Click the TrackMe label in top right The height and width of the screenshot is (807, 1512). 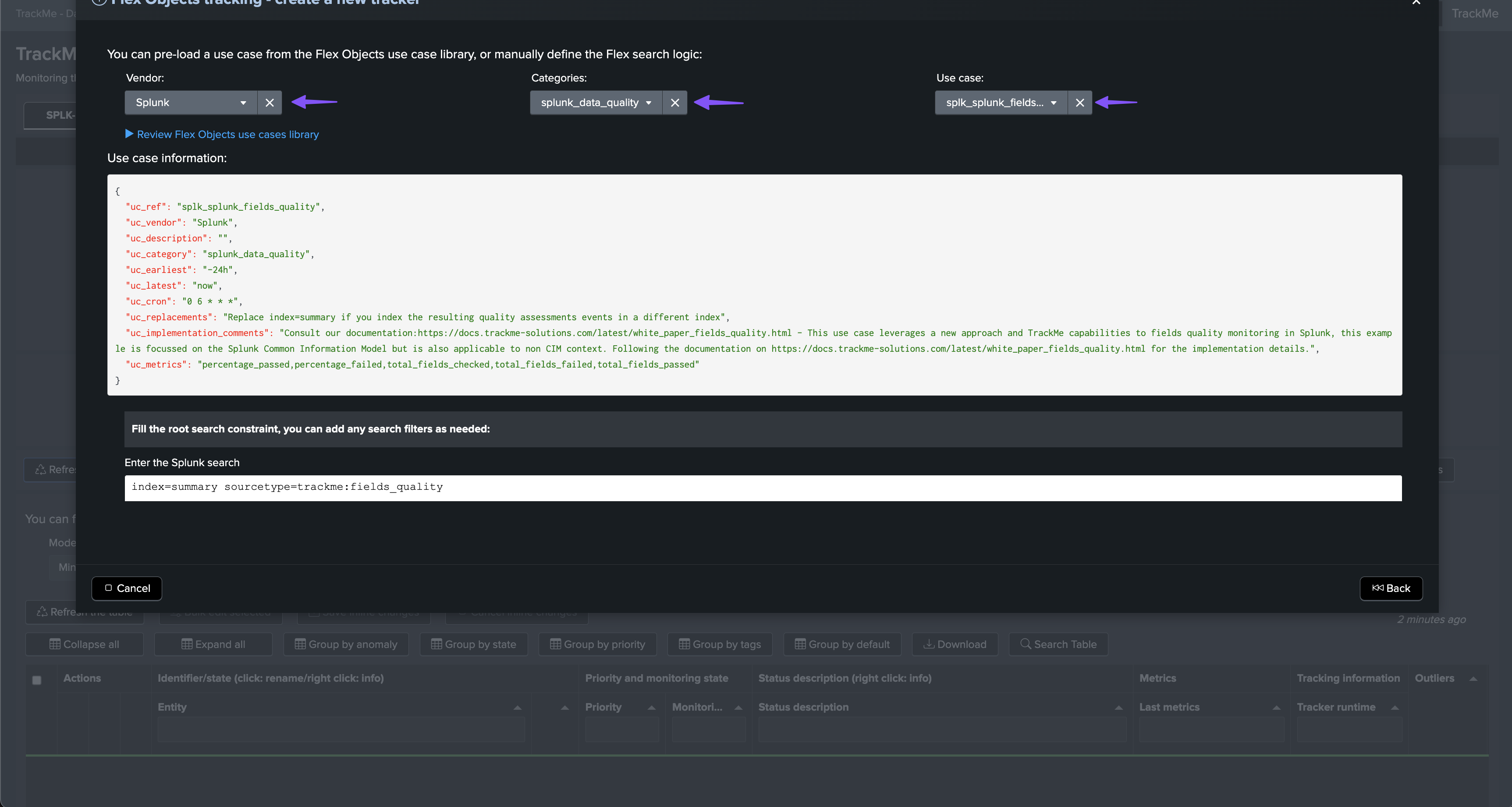1474,14
